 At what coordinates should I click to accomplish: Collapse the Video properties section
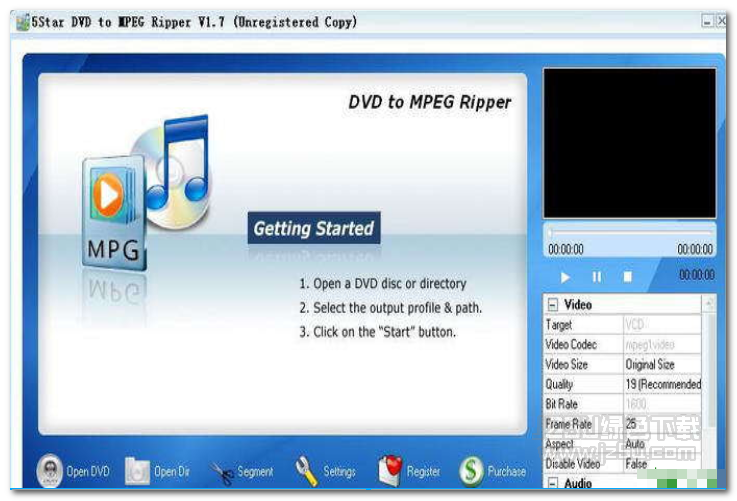552,305
